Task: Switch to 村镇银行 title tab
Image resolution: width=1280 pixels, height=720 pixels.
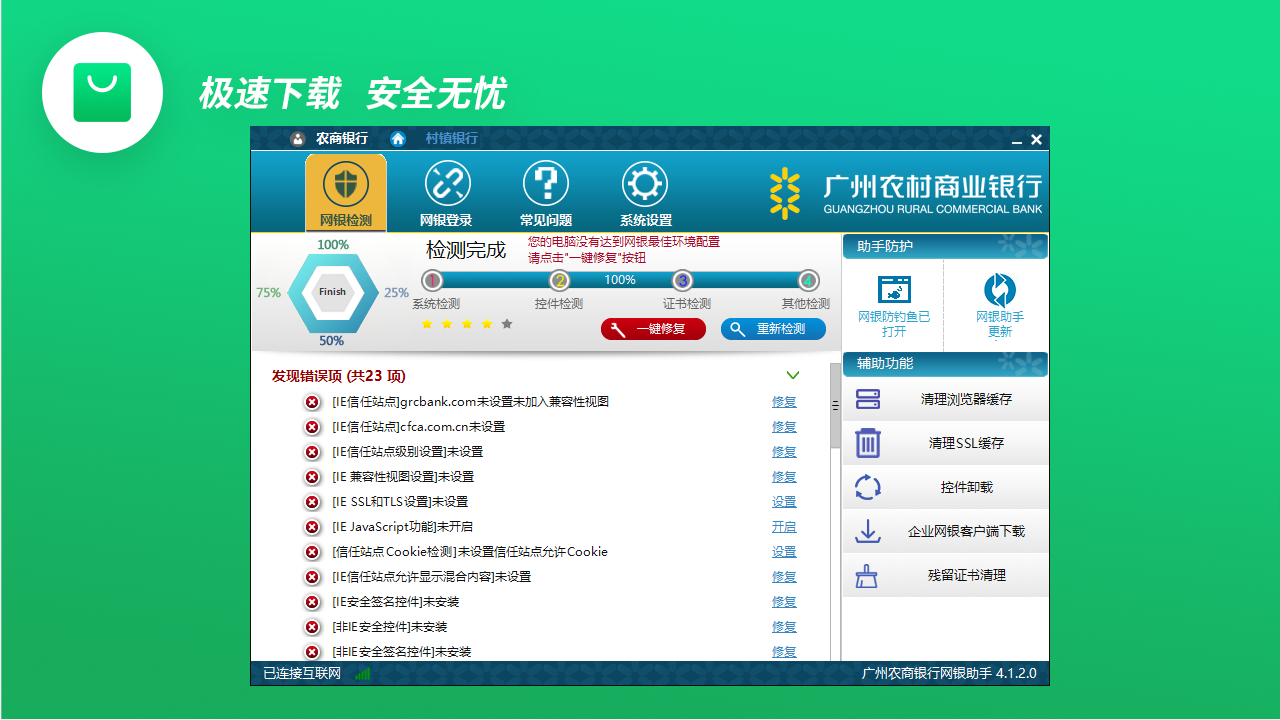Action: (x=452, y=139)
